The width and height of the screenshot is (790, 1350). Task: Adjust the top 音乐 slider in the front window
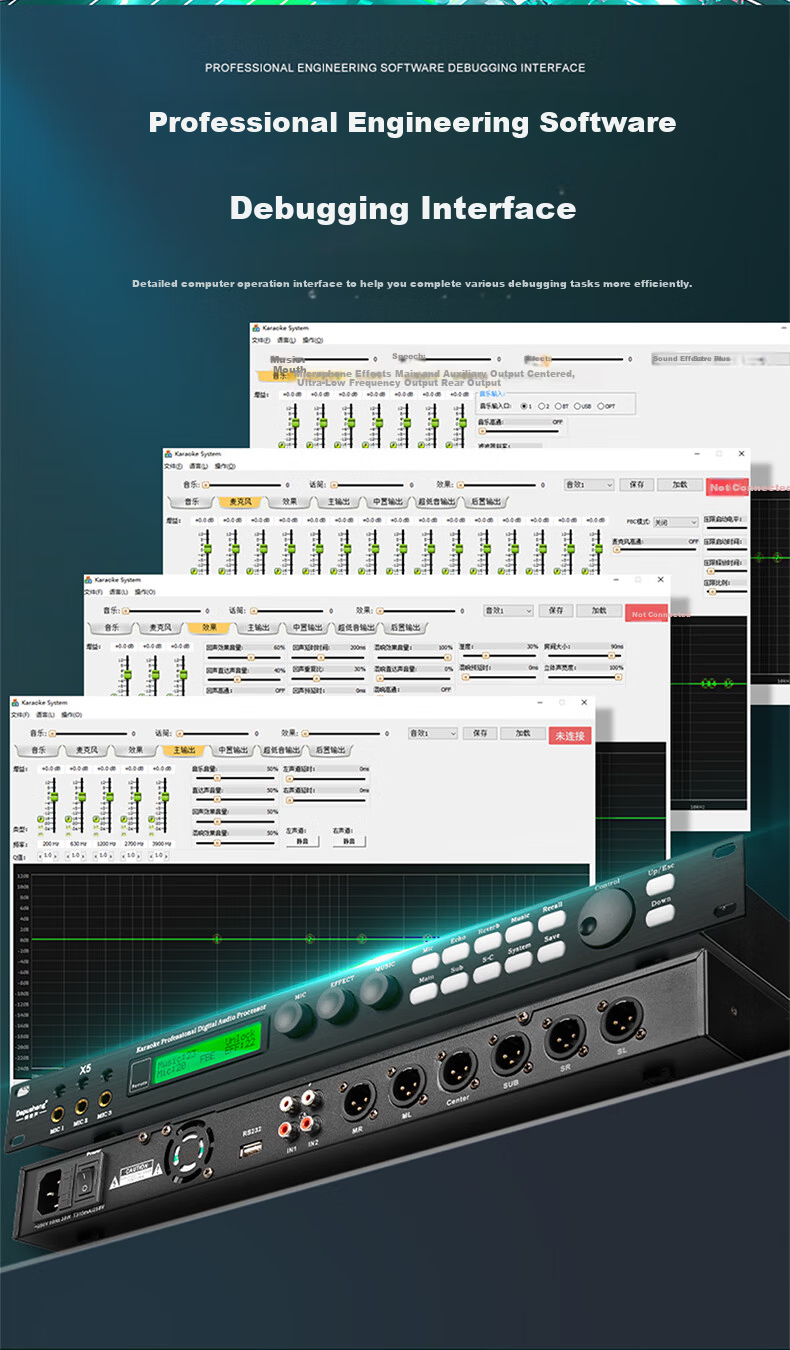[91, 733]
